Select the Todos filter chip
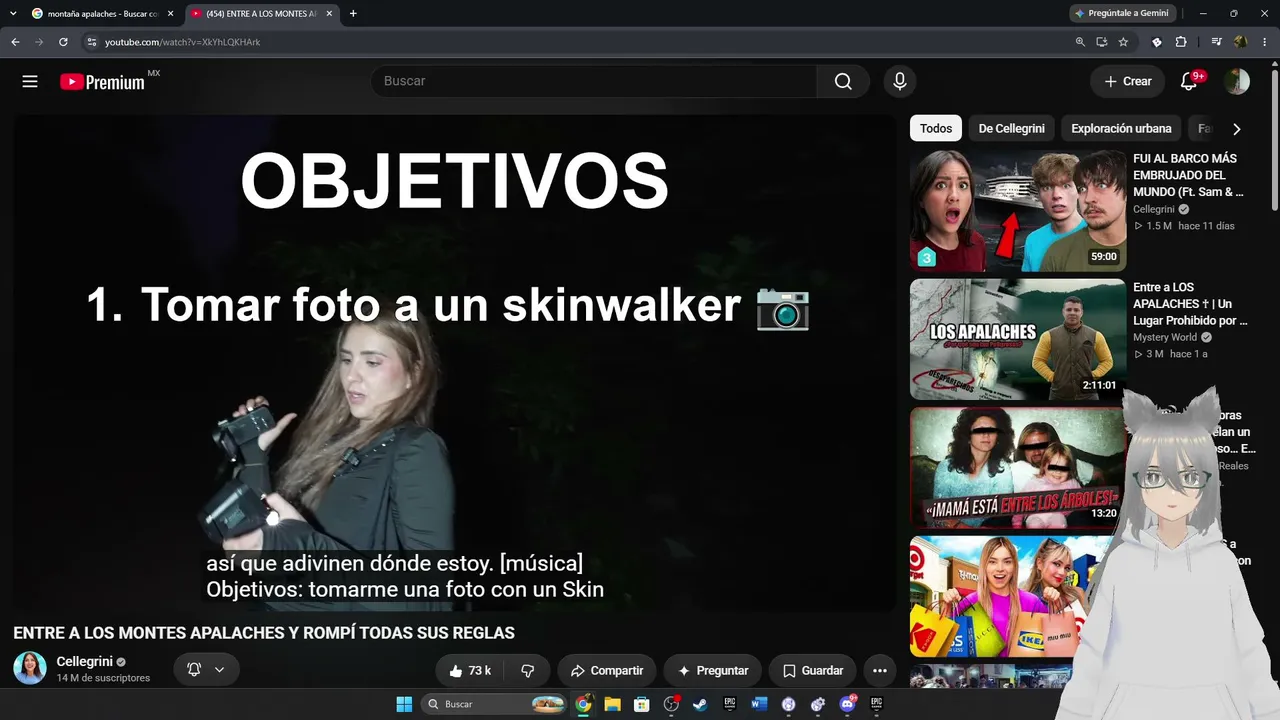 [x=936, y=128]
